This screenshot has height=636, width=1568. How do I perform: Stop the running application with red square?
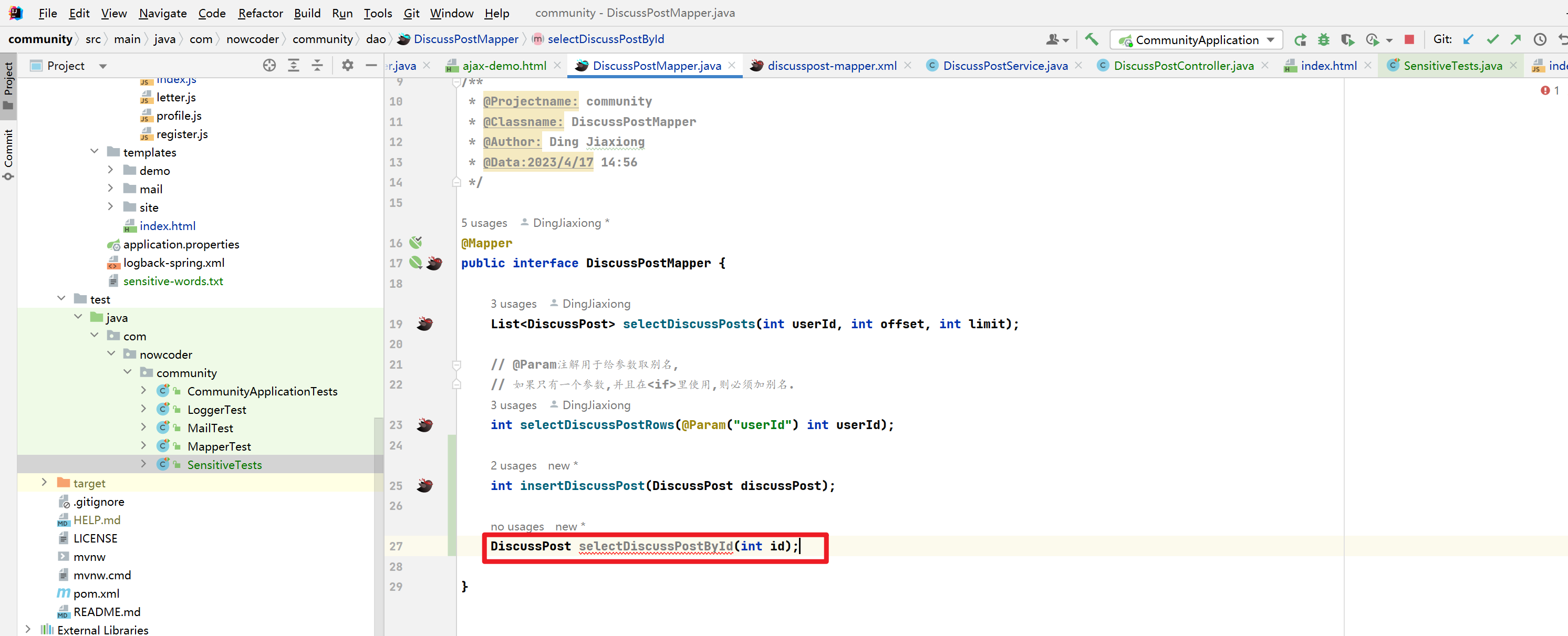tap(1409, 39)
